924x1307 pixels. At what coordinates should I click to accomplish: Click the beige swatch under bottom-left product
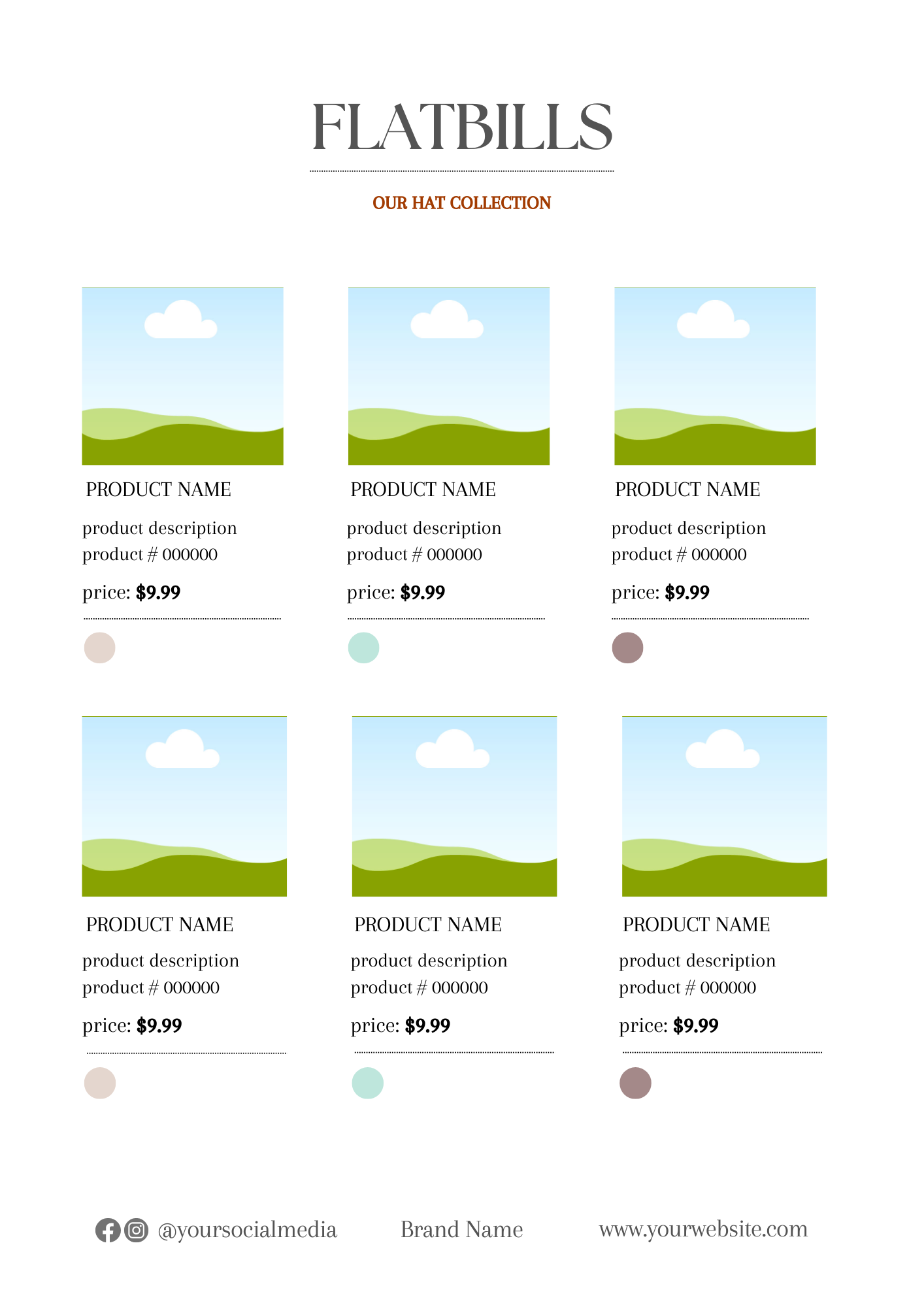[100, 1083]
